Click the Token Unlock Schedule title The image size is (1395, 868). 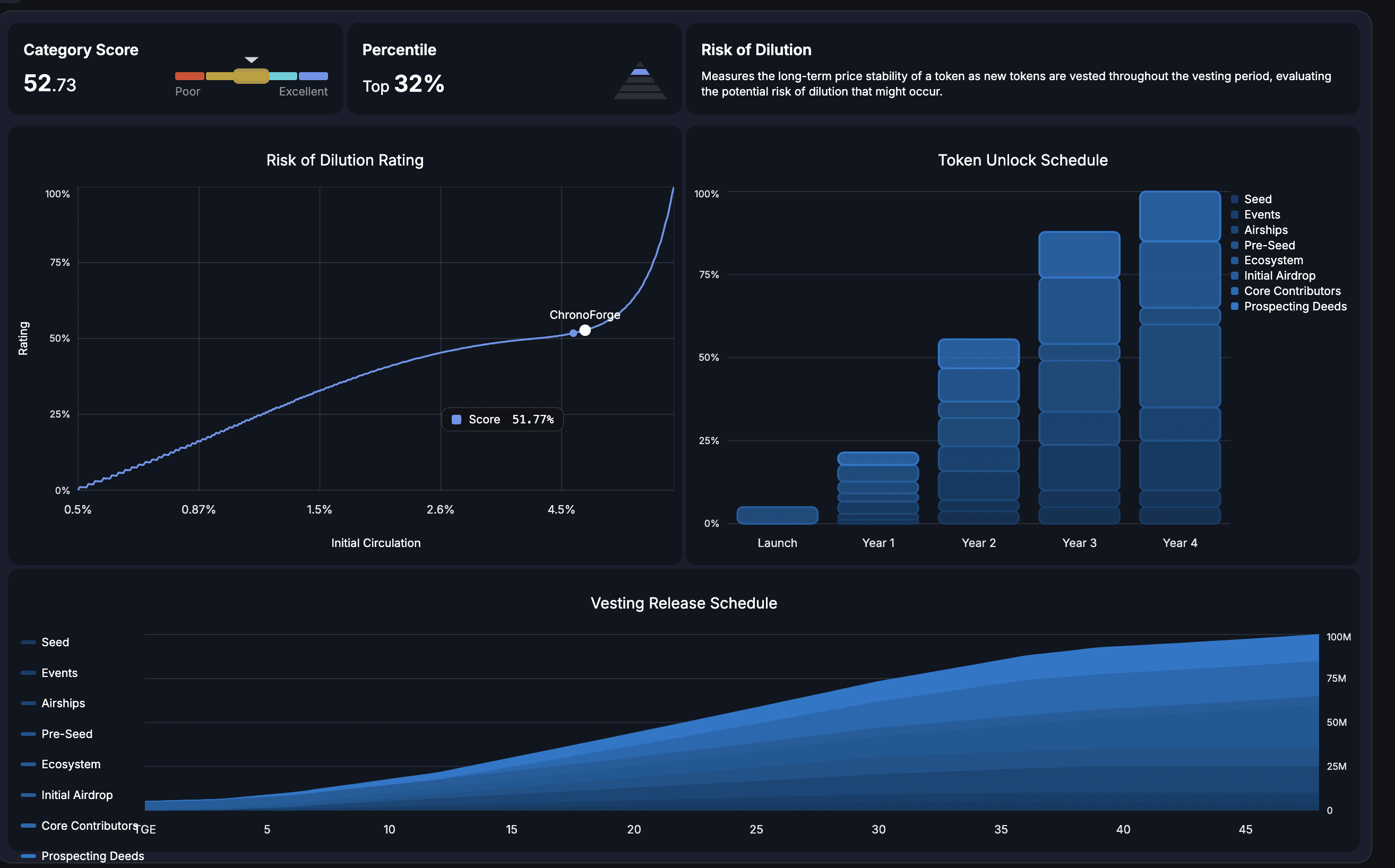click(x=1022, y=160)
